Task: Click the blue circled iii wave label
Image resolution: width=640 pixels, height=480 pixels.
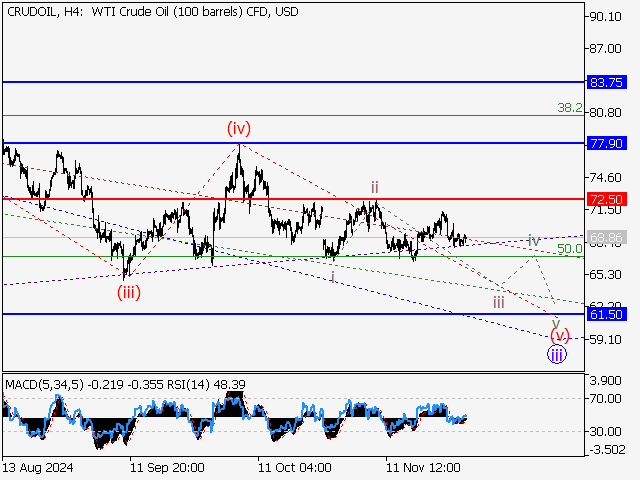Action: coord(557,354)
